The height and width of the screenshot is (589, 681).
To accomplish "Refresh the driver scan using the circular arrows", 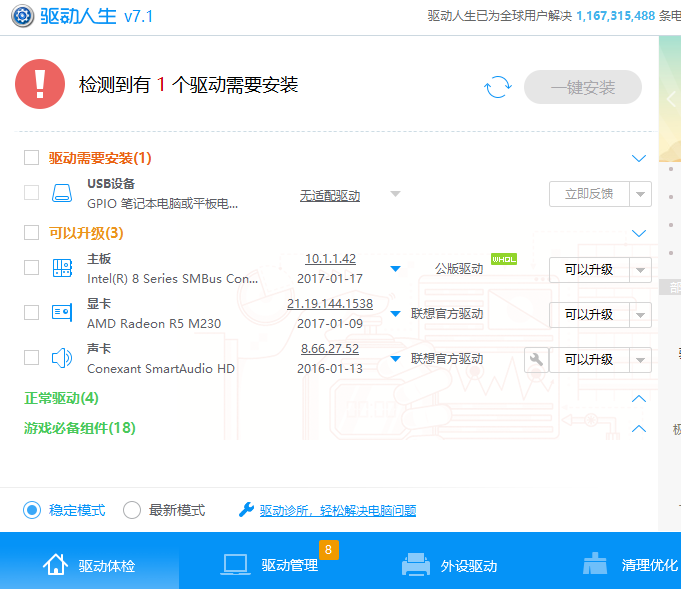I will tap(498, 87).
